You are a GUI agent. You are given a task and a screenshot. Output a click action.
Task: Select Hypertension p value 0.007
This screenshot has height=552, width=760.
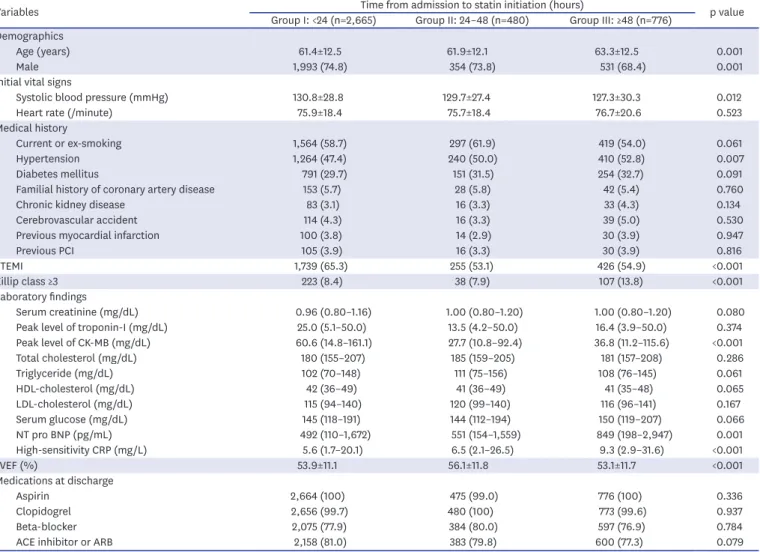click(x=730, y=159)
